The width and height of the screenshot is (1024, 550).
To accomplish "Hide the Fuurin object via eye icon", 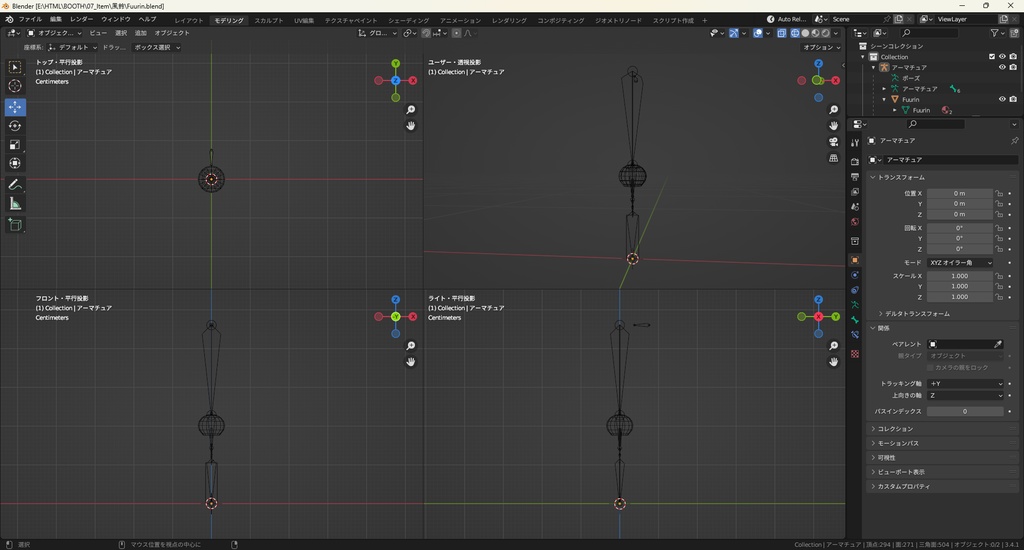I will [1001, 99].
